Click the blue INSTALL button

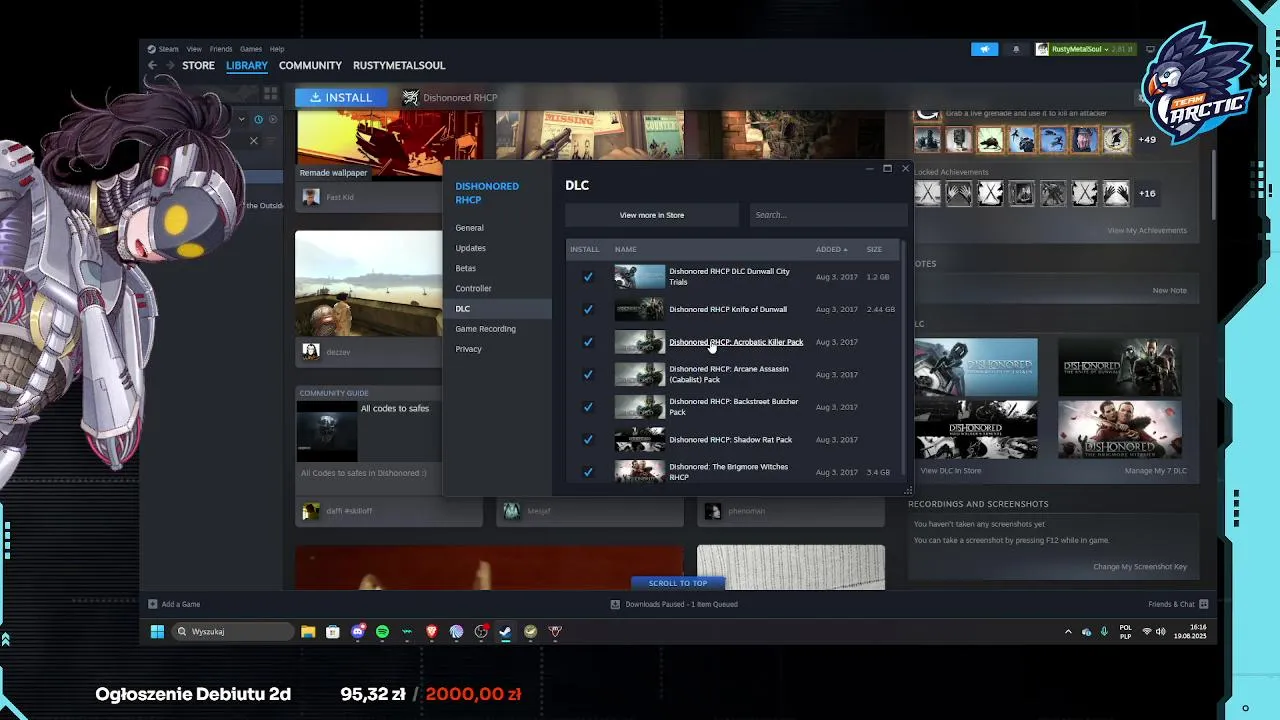(341, 97)
